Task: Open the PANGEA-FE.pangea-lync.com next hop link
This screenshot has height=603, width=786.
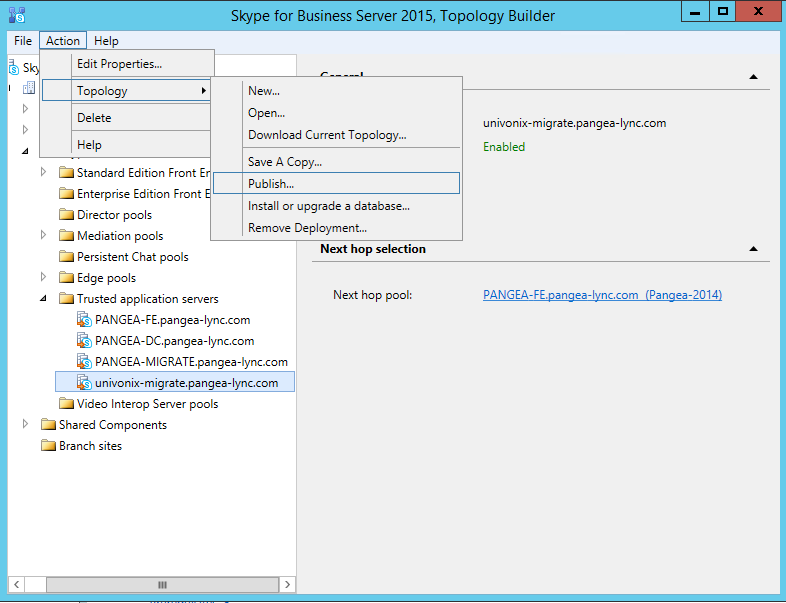Action: [x=603, y=295]
